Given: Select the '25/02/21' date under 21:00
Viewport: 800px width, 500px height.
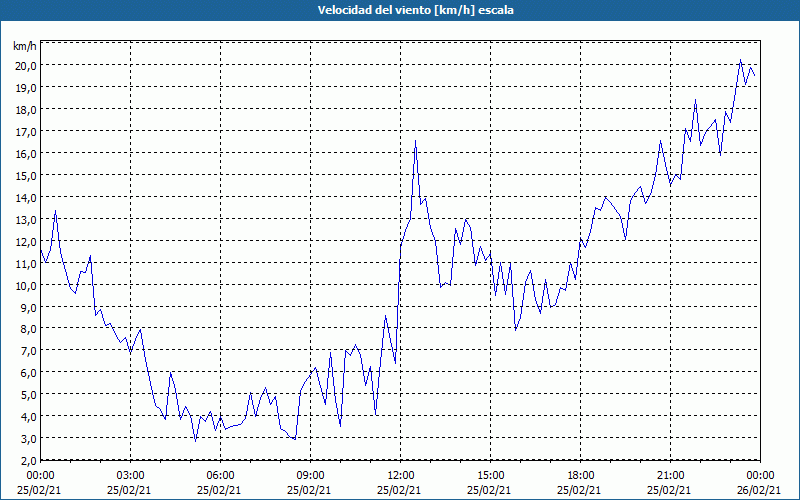Looking at the screenshot, I should pyautogui.click(x=669, y=490).
